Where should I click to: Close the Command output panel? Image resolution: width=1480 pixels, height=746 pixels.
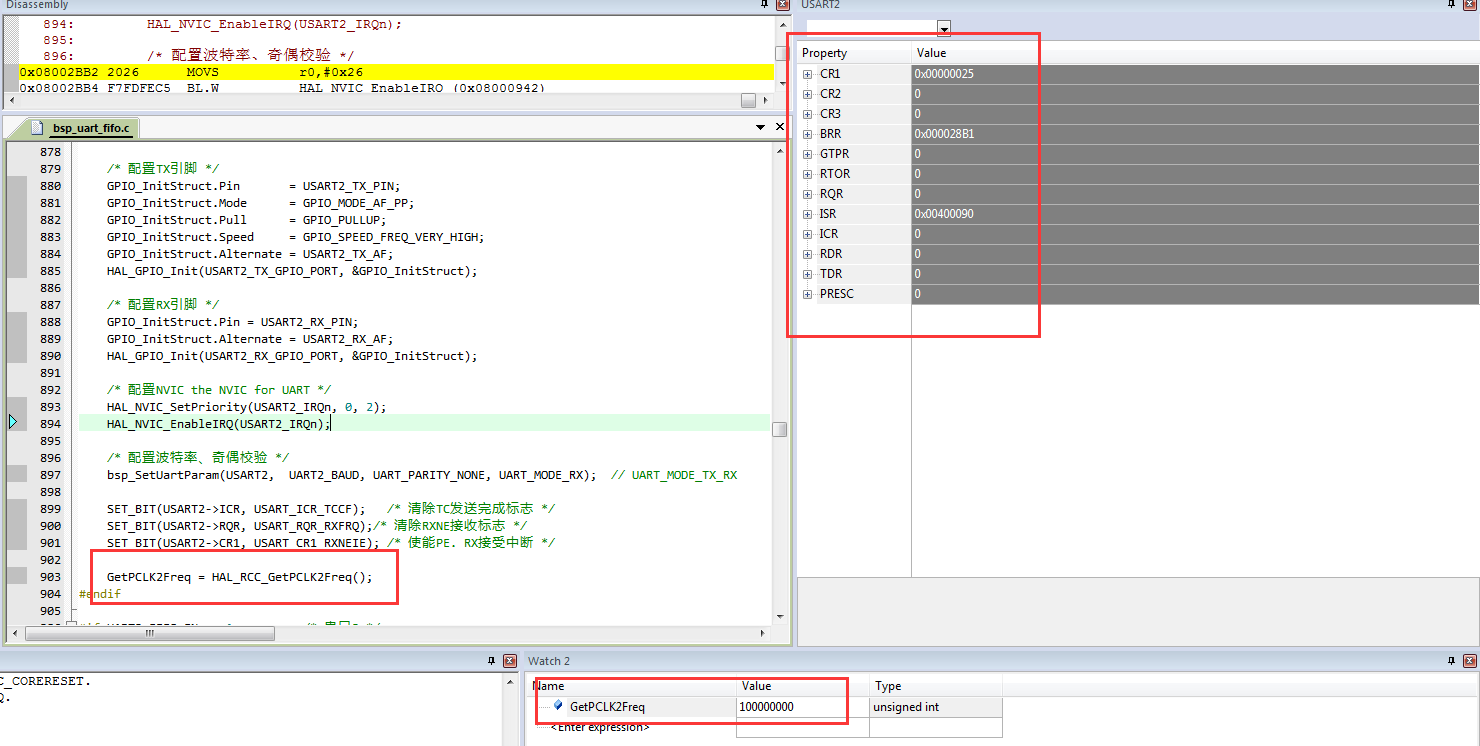click(509, 661)
